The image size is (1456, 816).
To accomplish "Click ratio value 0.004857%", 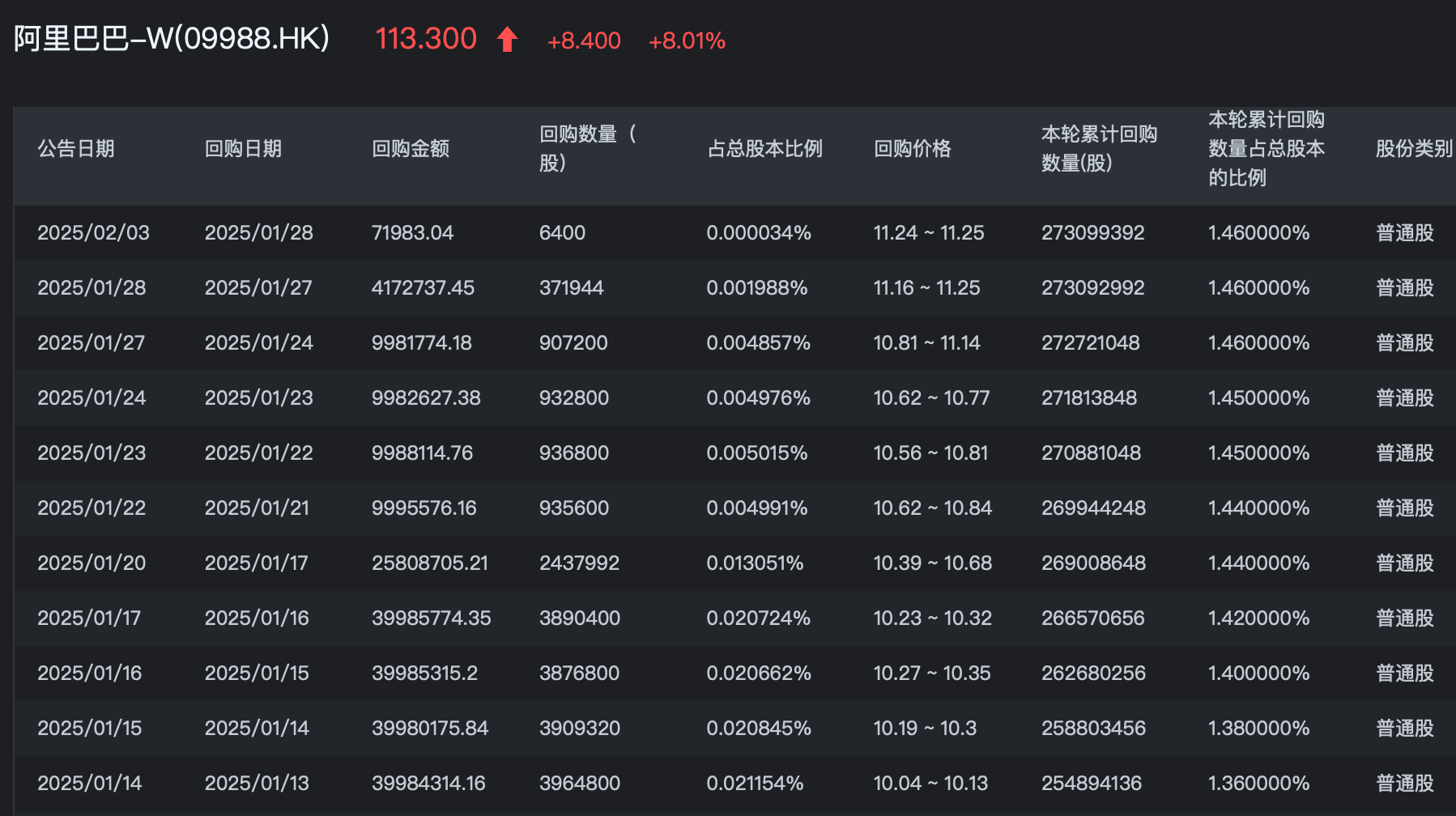I will click(758, 343).
